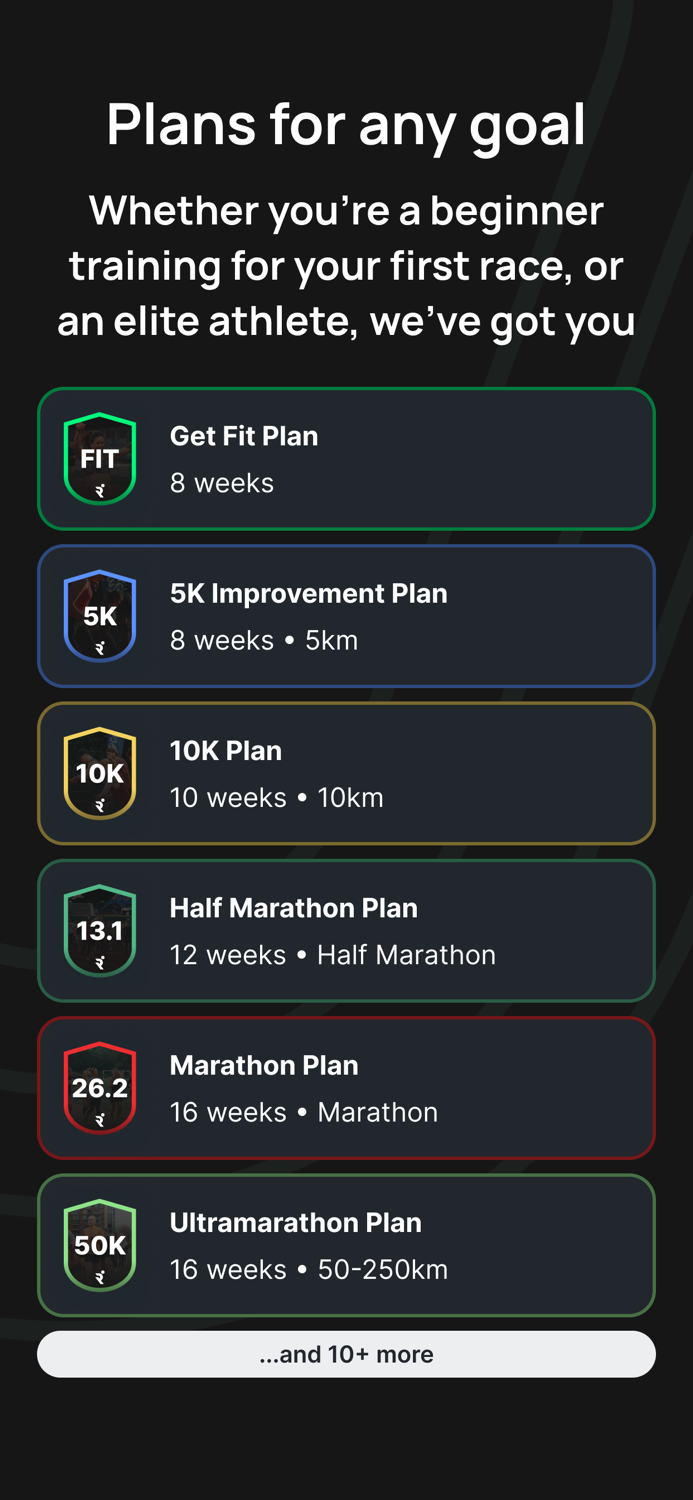Select the FIT shield badge icon
Image resolution: width=693 pixels, height=1500 pixels.
pyautogui.click(x=100, y=457)
